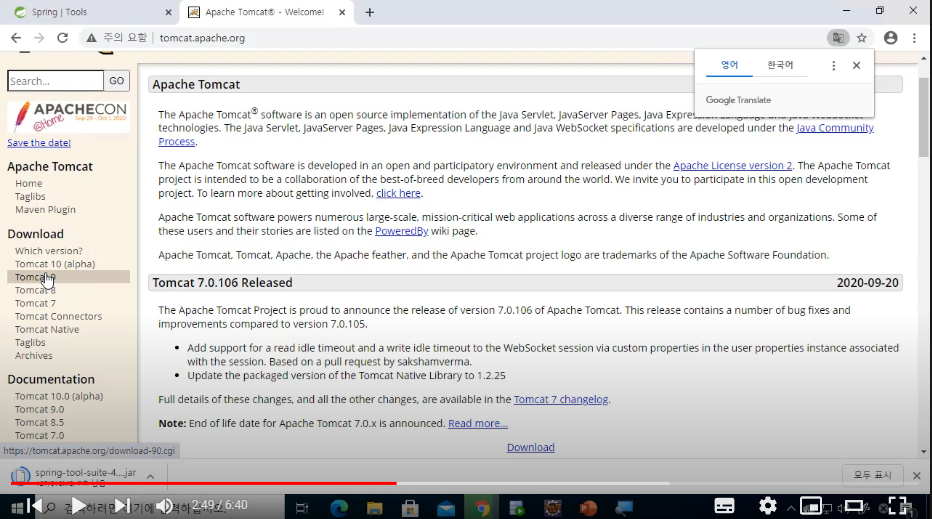Play the video
Viewport: 932px width, 519px height.
(x=78, y=506)
